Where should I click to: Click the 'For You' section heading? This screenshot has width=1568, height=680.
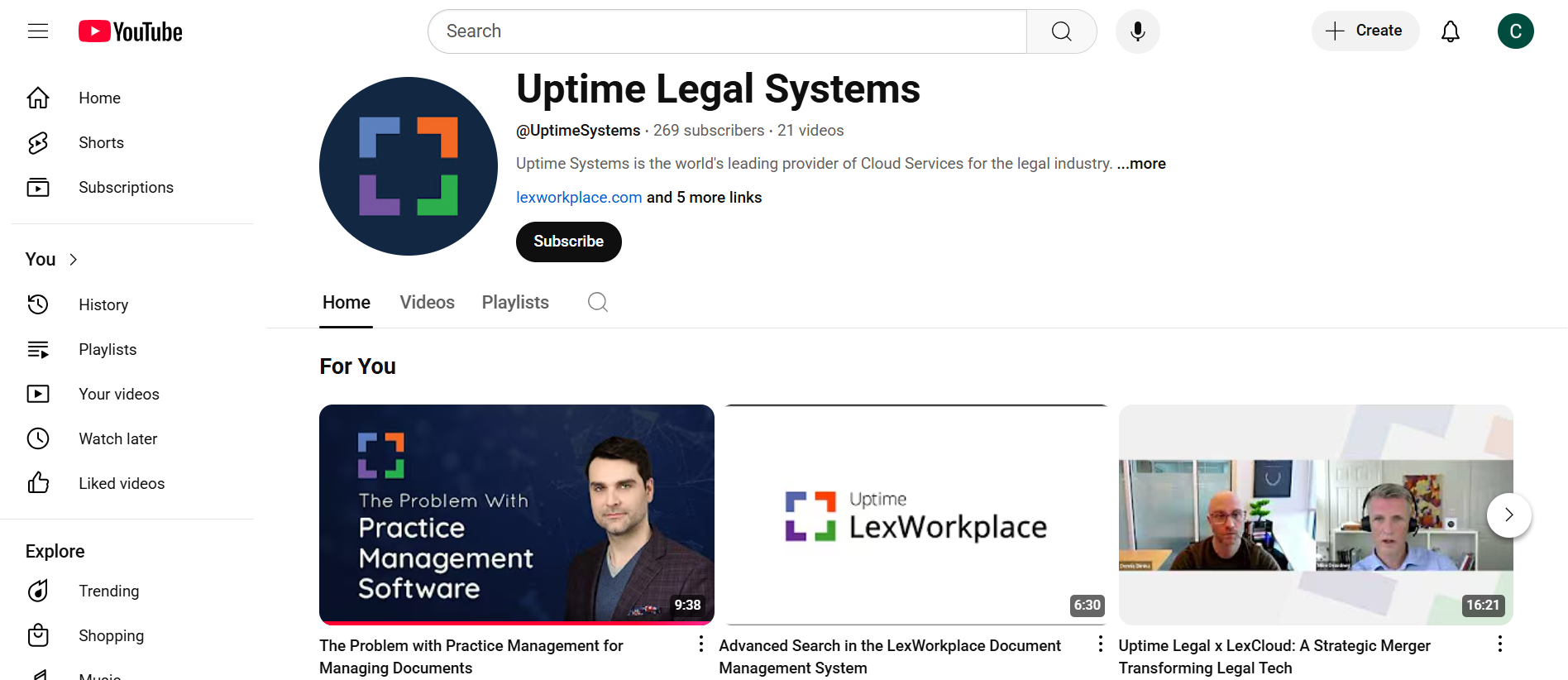coord(358,366)
